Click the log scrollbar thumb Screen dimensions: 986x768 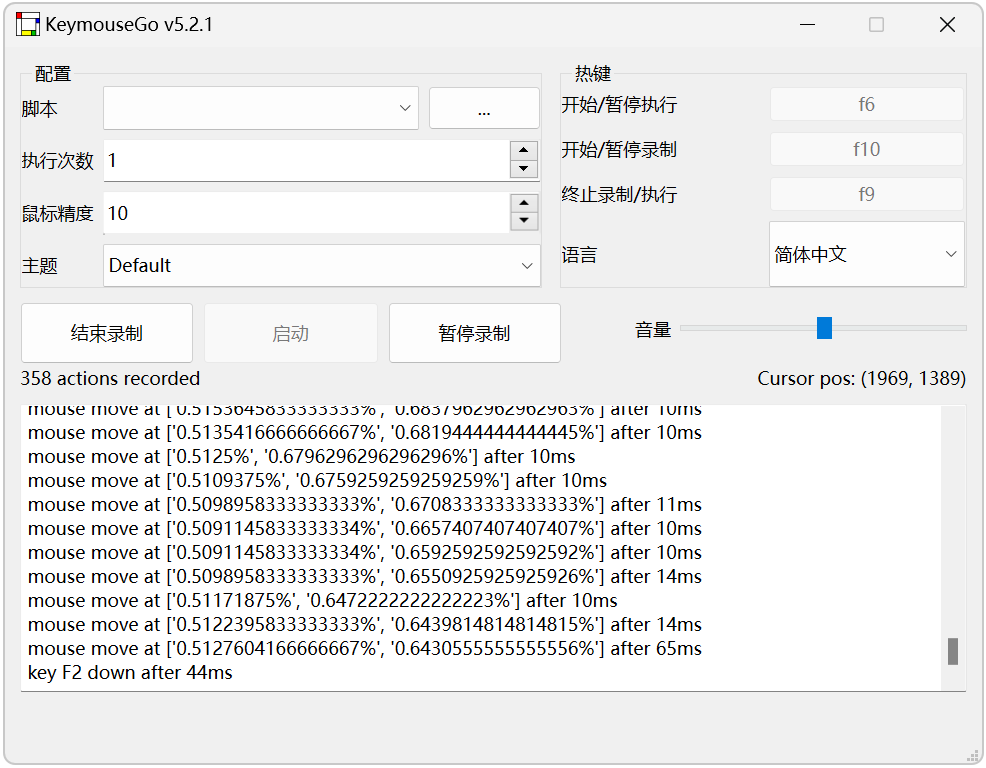click(x=953, y=651)
